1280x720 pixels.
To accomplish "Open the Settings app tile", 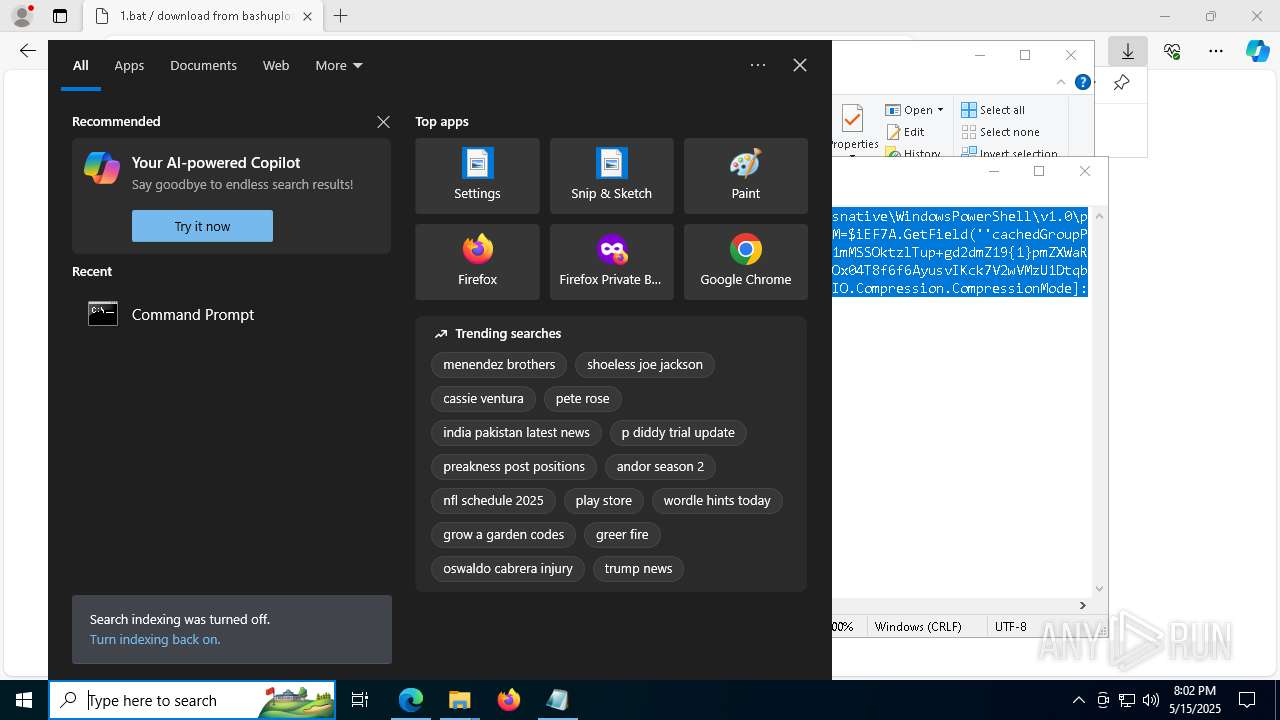I will point(477,176).
